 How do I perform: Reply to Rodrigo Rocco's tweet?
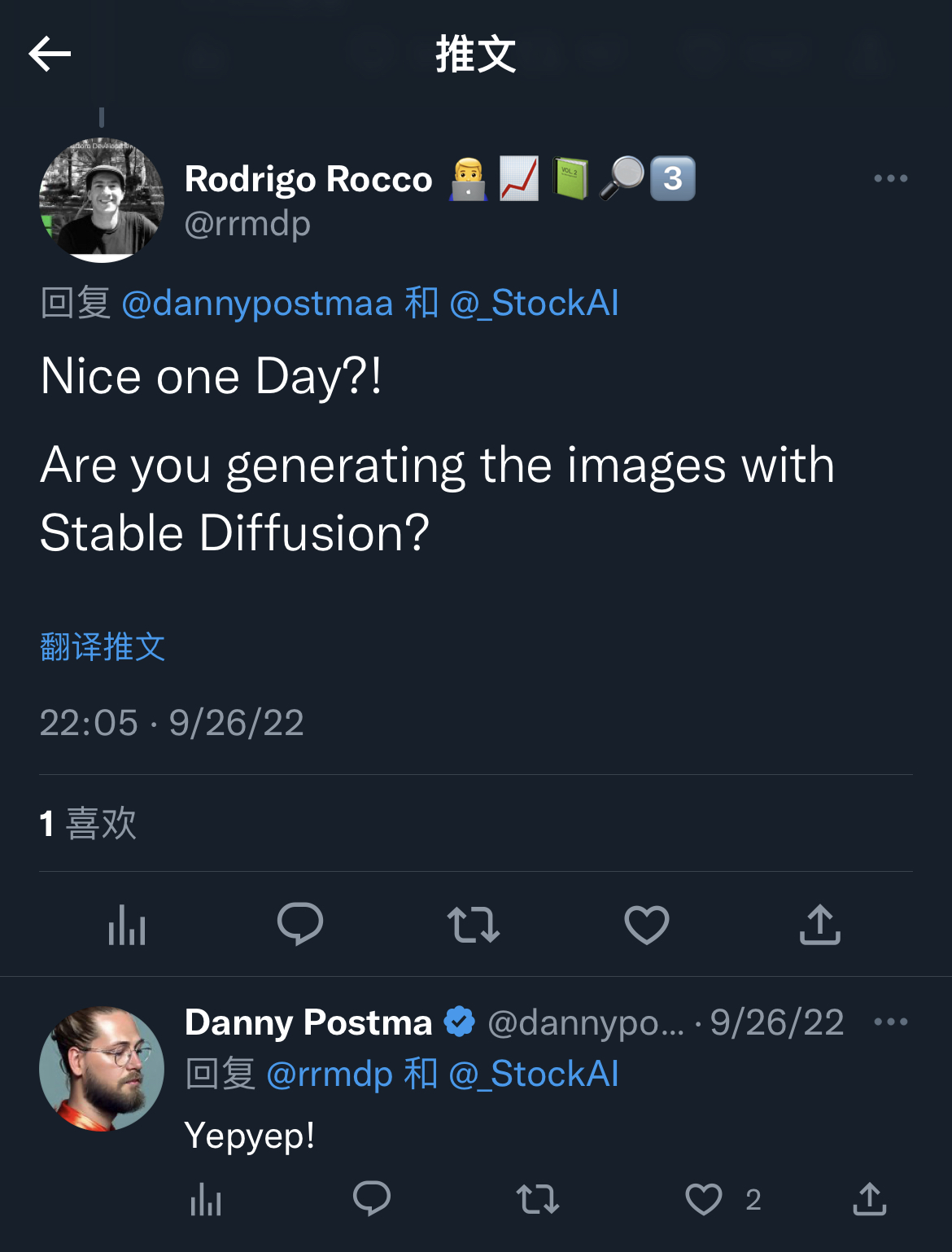pyautogui.click(x=300, y=925)
